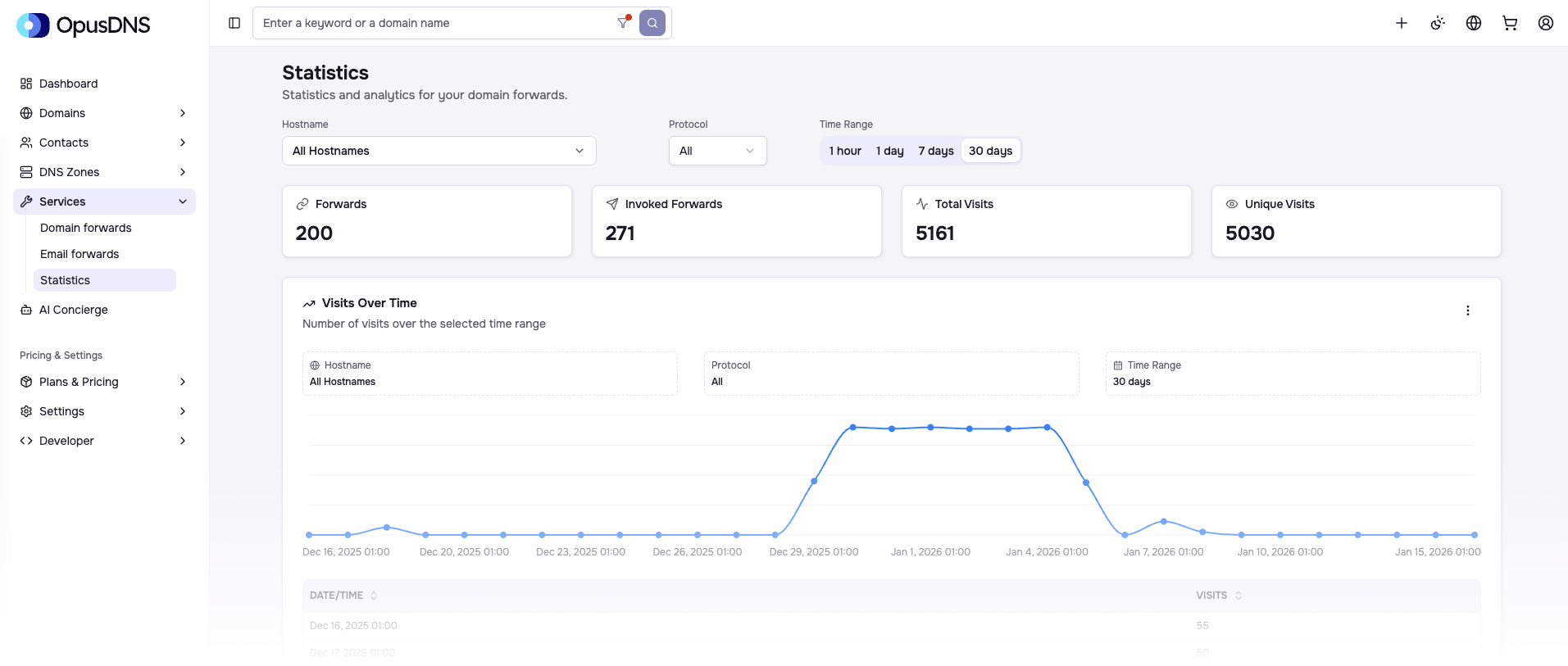Click 'Jan 1, 2026 01:00' axis label
The image size is (1568, 666).
pos(930,552)
